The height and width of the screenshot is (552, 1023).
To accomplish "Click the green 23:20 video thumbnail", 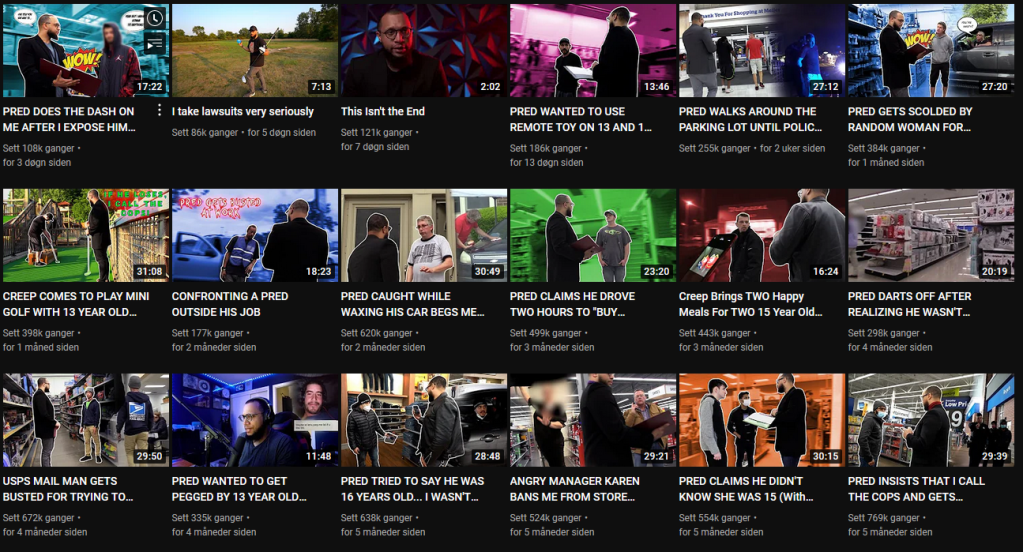I will 592,235.
